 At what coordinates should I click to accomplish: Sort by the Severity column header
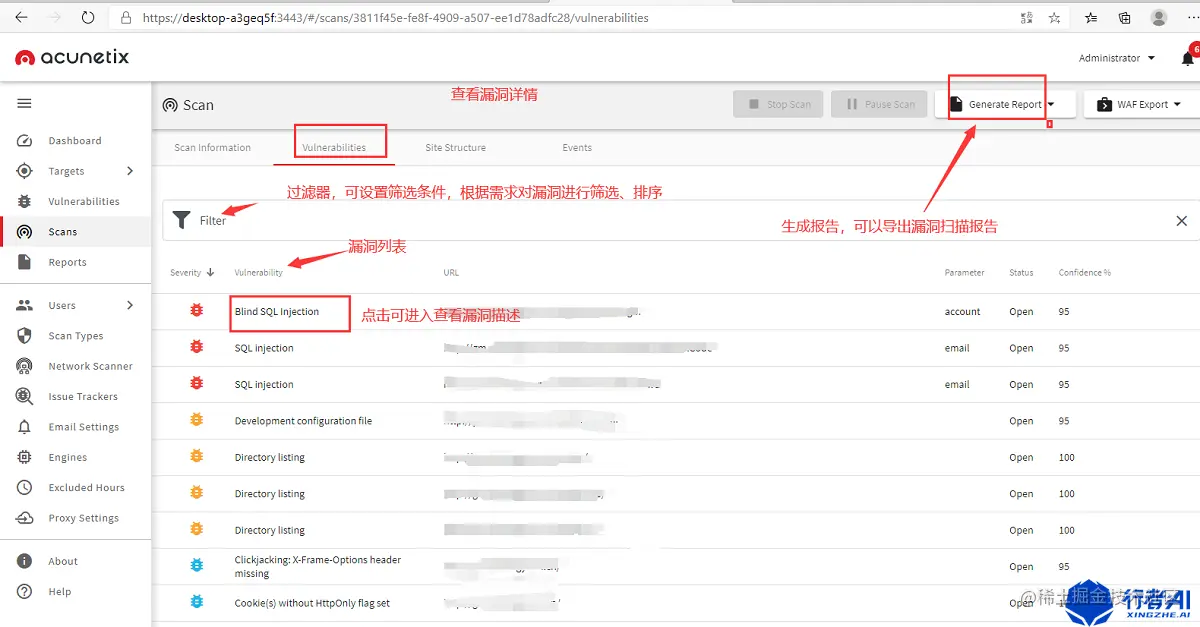coord(192,272)
